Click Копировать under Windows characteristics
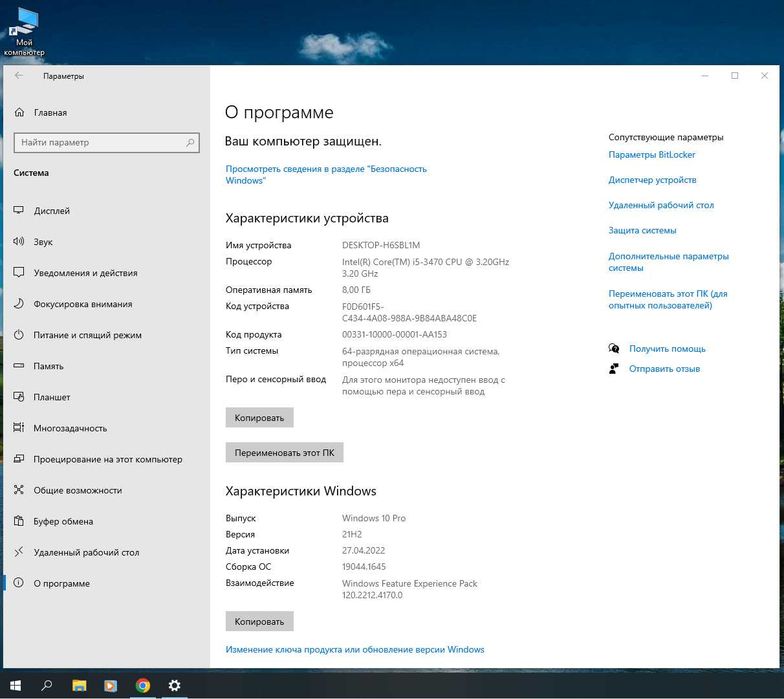This screenshot has width=784, height=699. pyautogui.click(x=259, y=622)
